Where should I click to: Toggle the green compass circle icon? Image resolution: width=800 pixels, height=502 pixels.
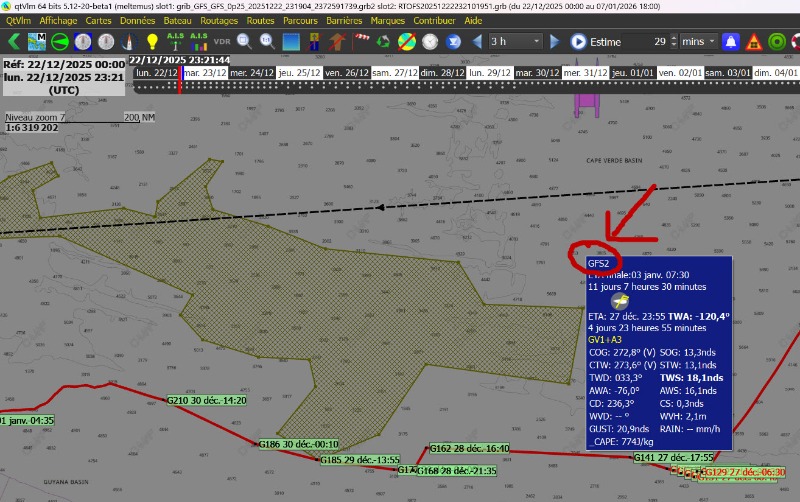pyautogui.click(x=60, y=42)
